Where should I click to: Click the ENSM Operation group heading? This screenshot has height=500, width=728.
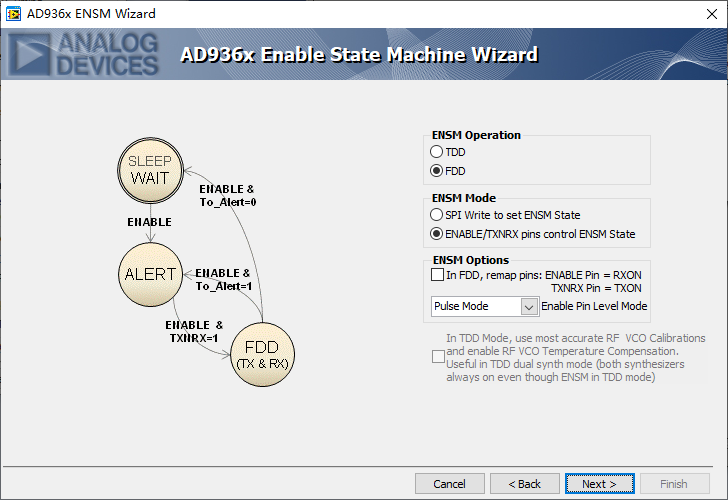coord(476,135)
